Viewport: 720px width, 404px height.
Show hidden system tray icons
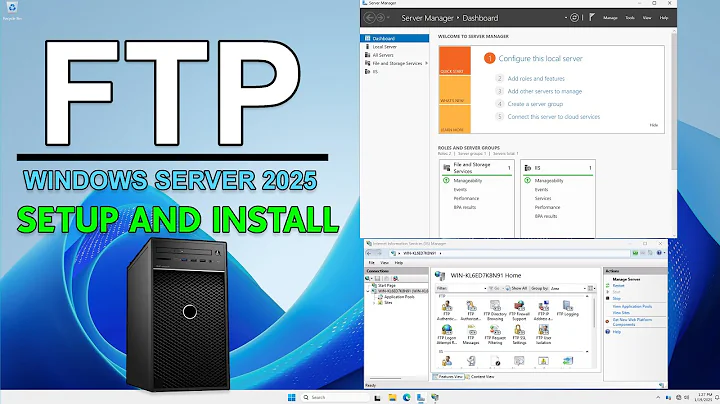click(x=658, y=398)
